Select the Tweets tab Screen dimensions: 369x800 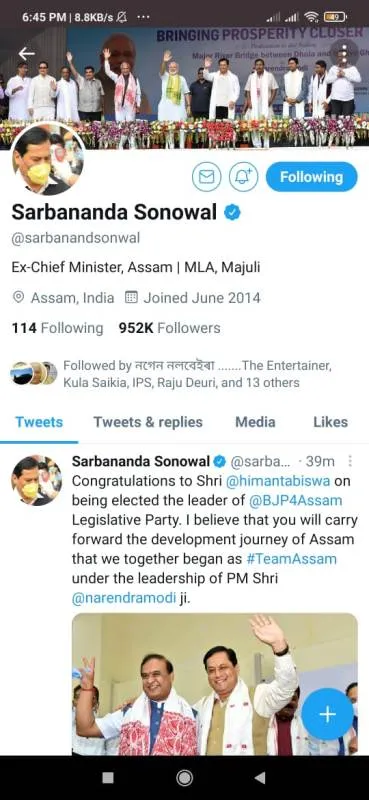tap(39, 422)
